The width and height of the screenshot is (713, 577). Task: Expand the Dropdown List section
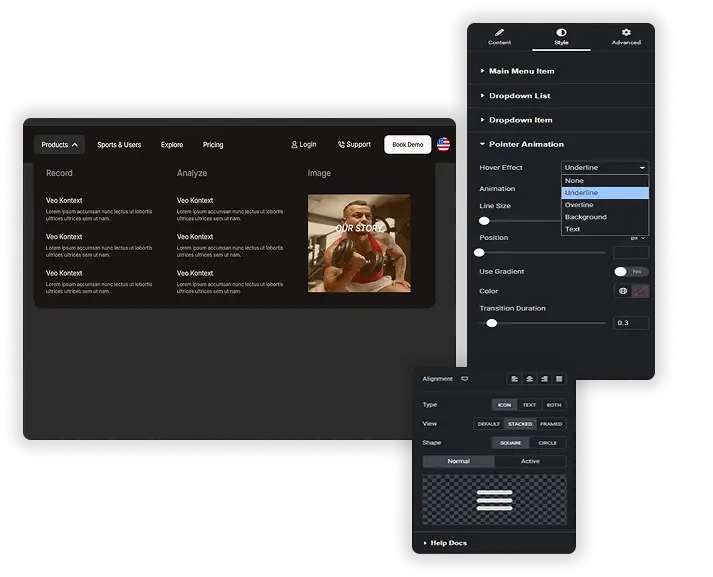coord(561,95)
